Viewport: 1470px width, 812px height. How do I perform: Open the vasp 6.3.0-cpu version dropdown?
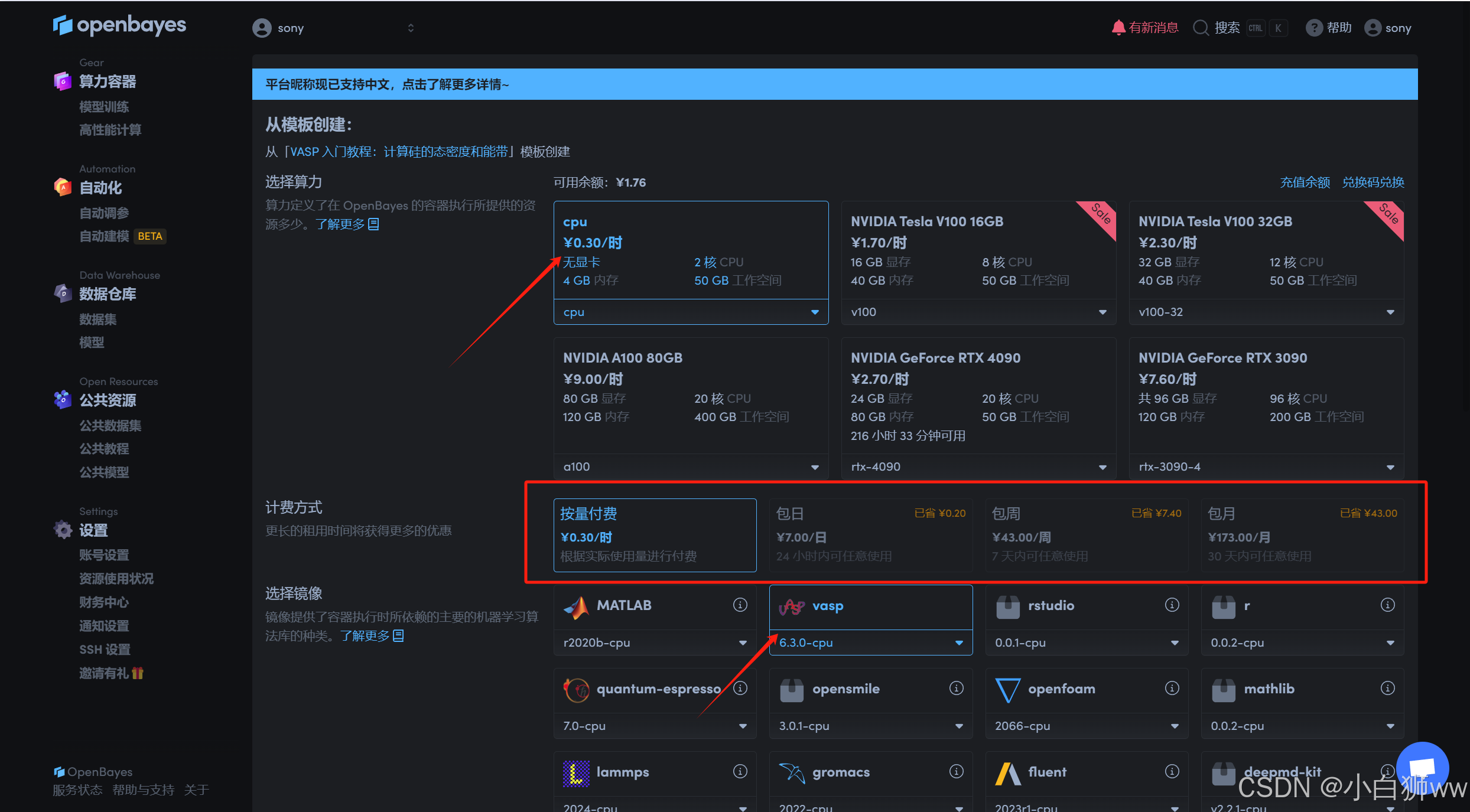870,643
